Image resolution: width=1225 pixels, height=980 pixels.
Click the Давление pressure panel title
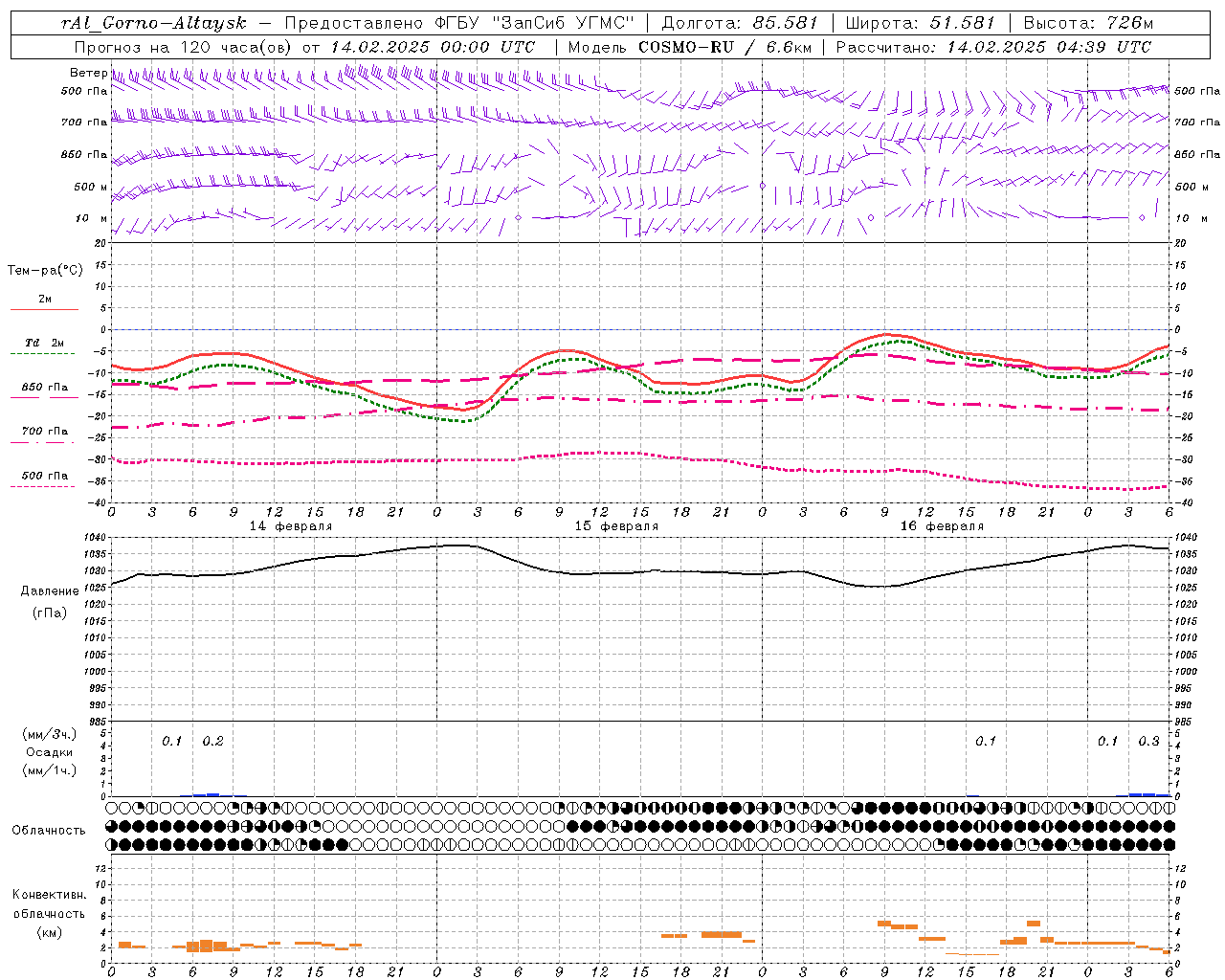[50, 591]
